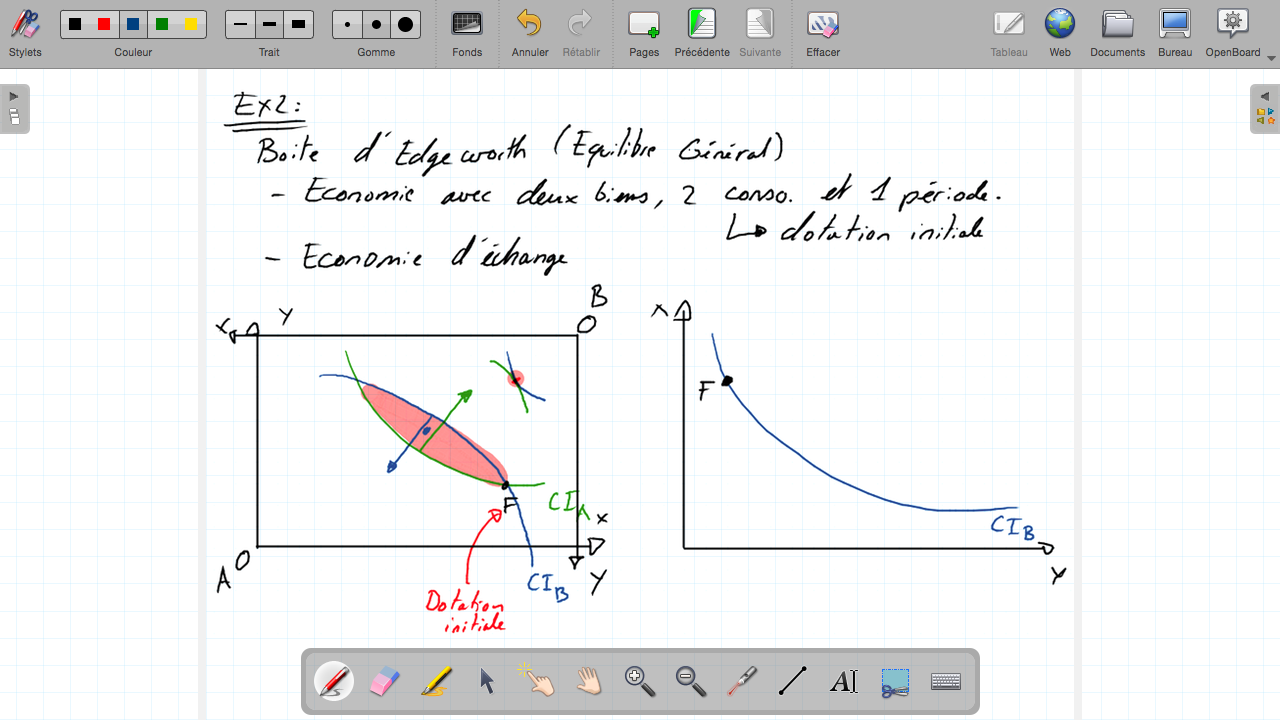Open the Documents mode
Viewport: 1280px width, 720px height.
pyautogui.click(x=1117, y=34)
